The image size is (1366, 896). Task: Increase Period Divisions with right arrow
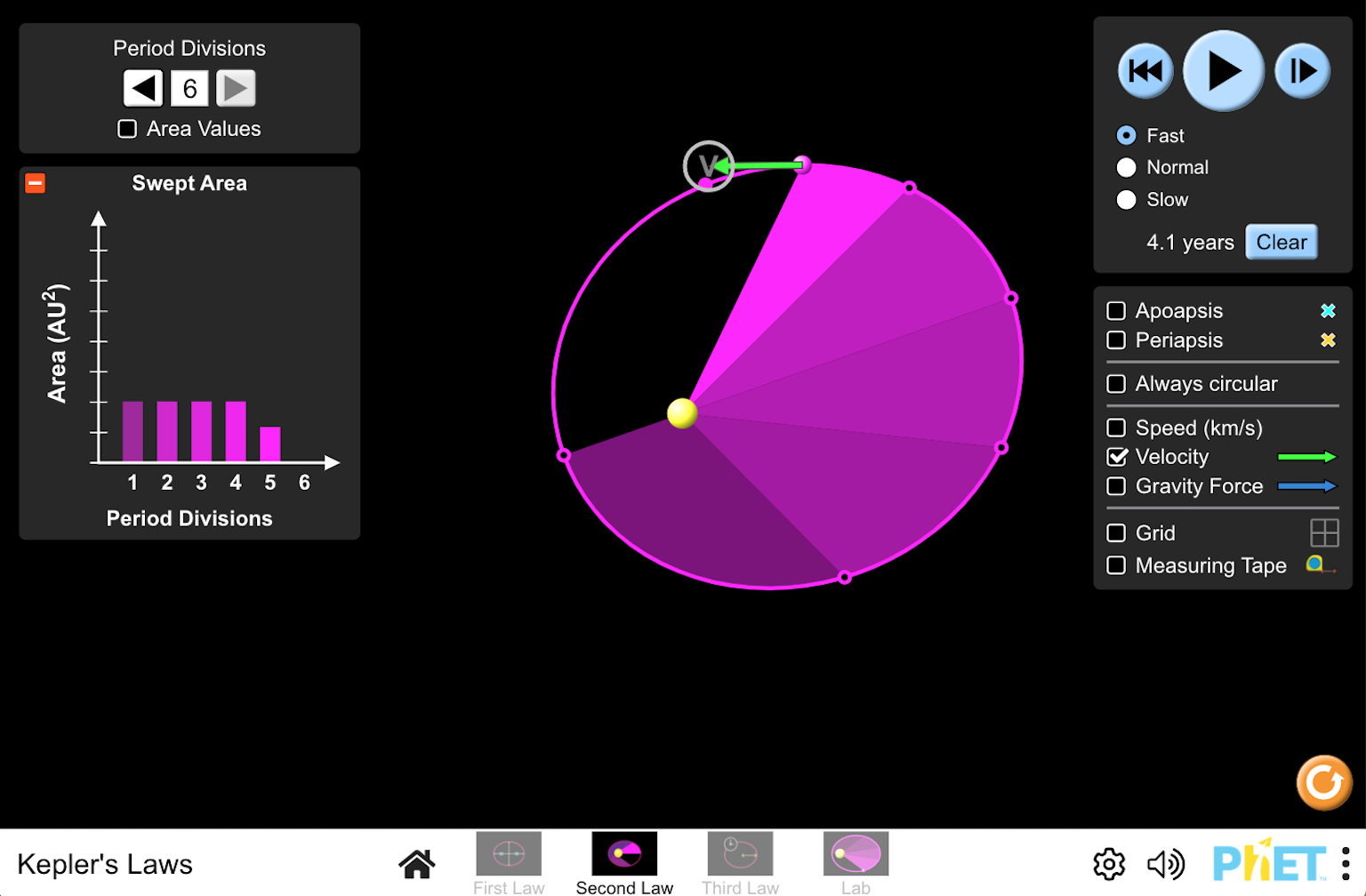235,88
